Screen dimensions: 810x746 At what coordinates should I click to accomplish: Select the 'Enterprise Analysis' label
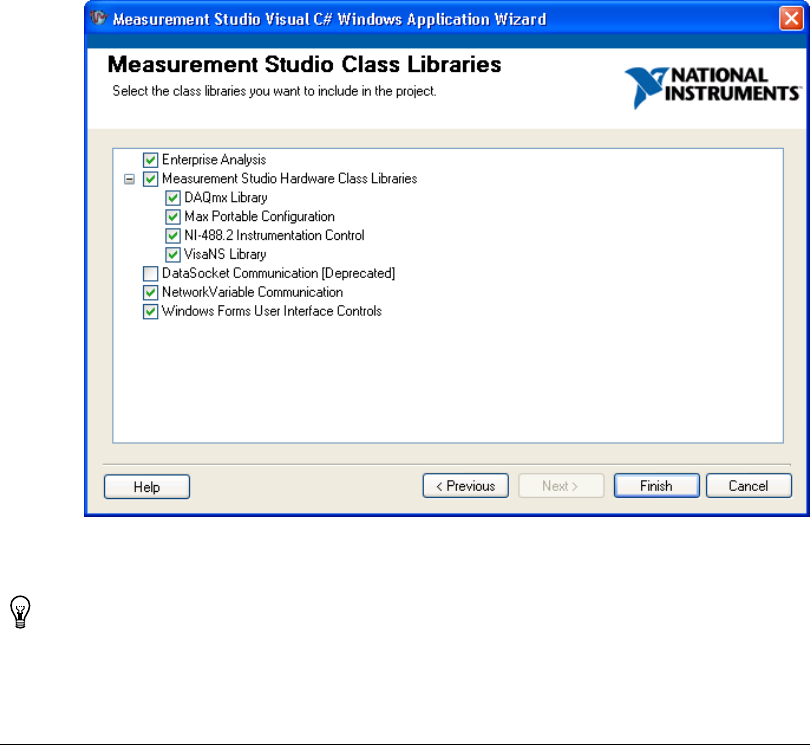point(214,160)
